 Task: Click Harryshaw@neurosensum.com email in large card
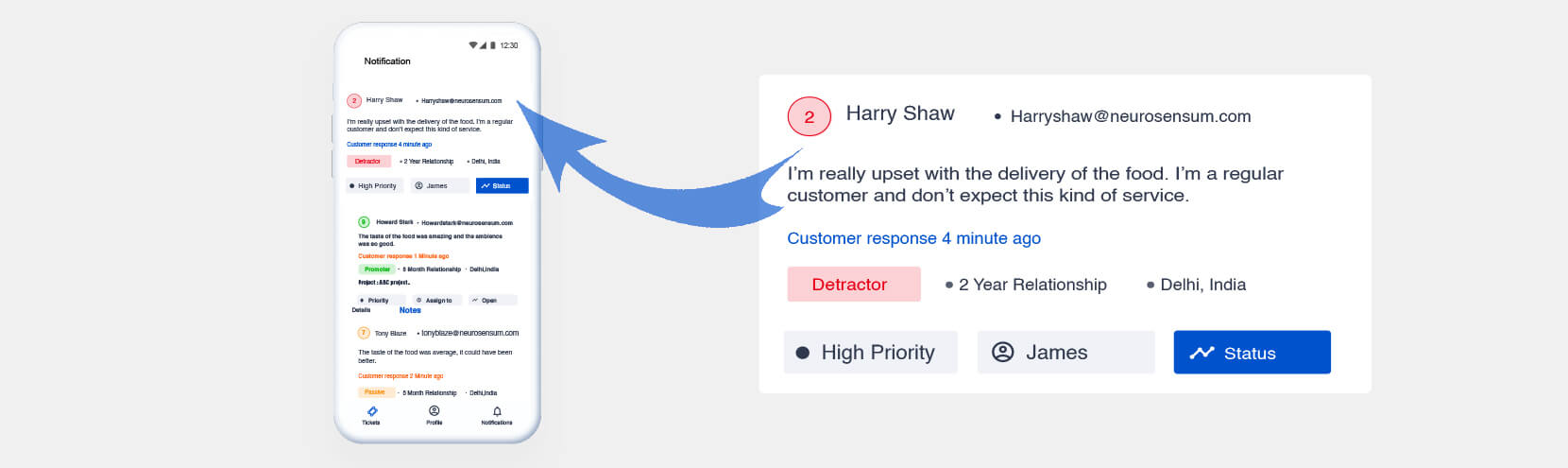pyautogui.click(x=1130, y=116)
